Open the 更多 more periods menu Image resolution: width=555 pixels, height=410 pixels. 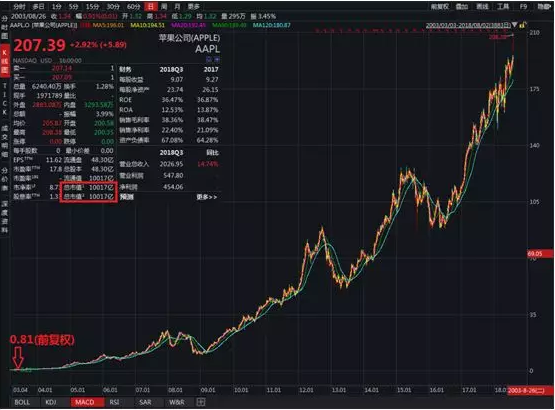pos(194,6)
